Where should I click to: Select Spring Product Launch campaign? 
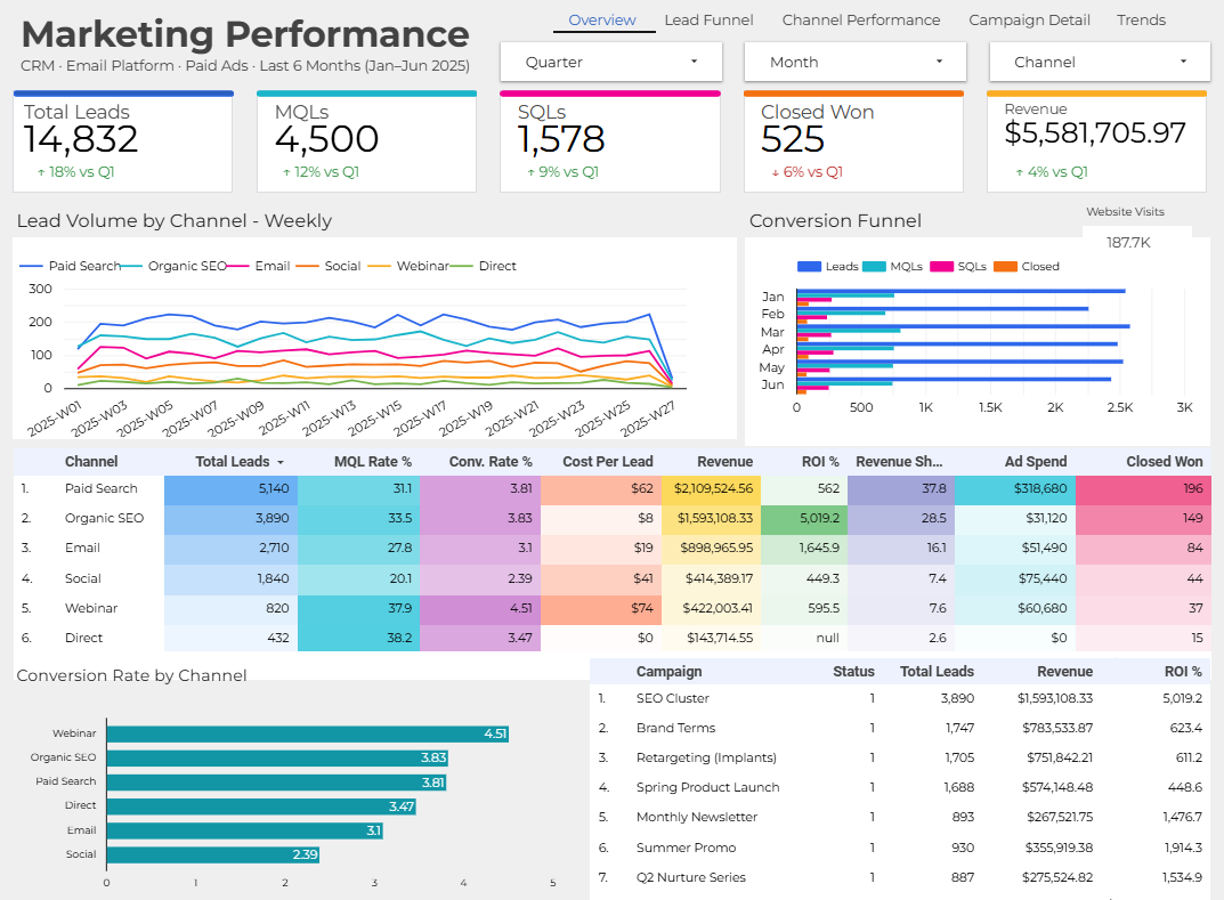point(900,788)
